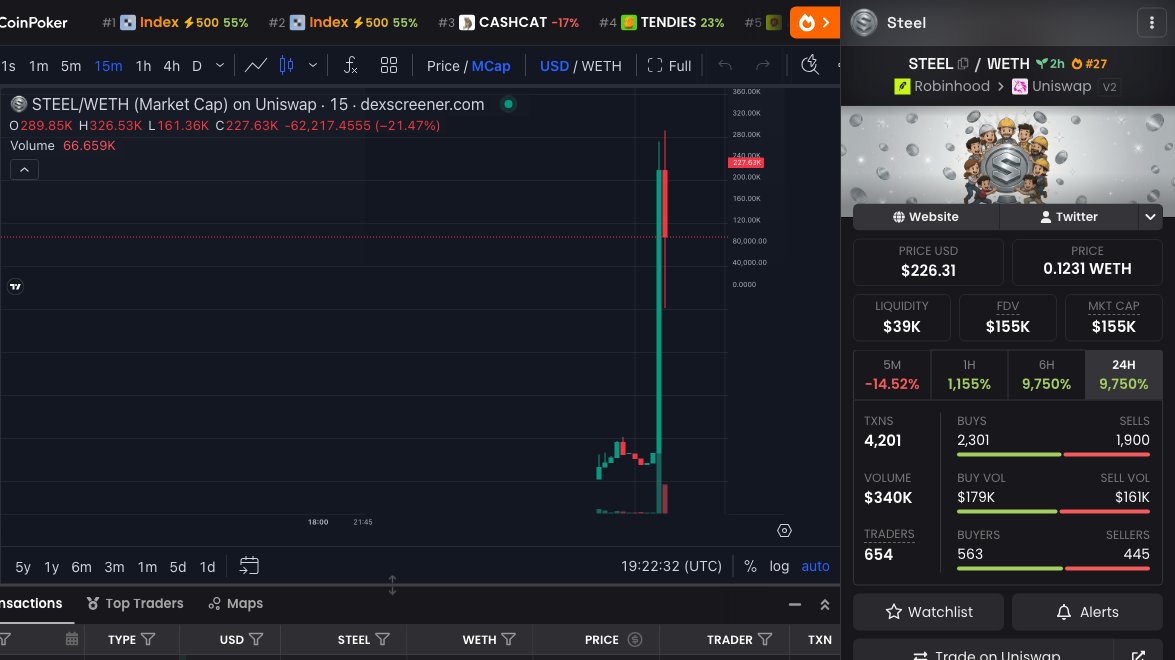Open the chart style dropdown arrow
This screenshot has width=1175, height=660.
[x=313, y=66]
